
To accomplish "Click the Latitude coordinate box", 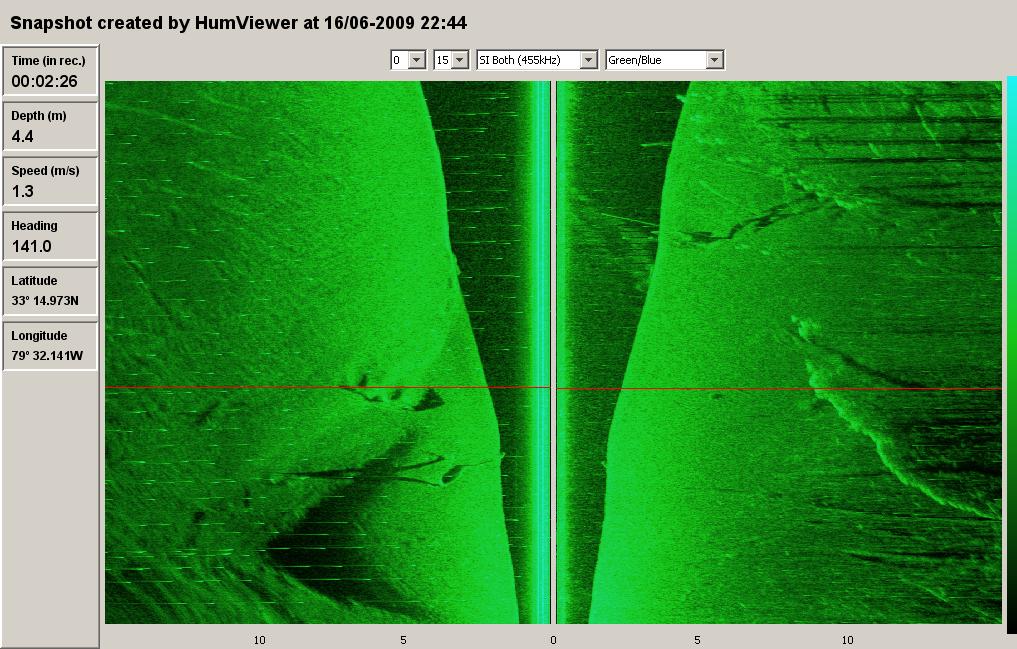I will click(51, 291).
